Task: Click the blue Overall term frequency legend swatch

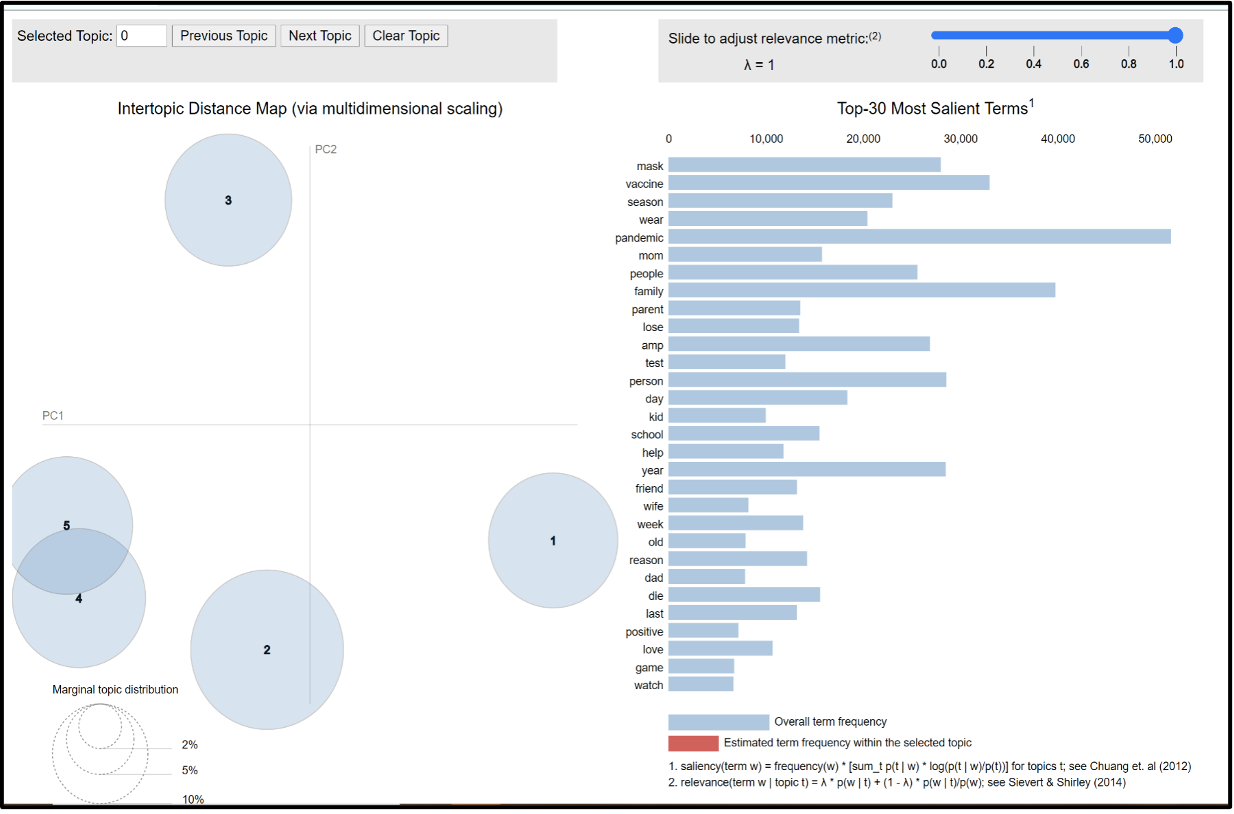Action: [718, 722]
